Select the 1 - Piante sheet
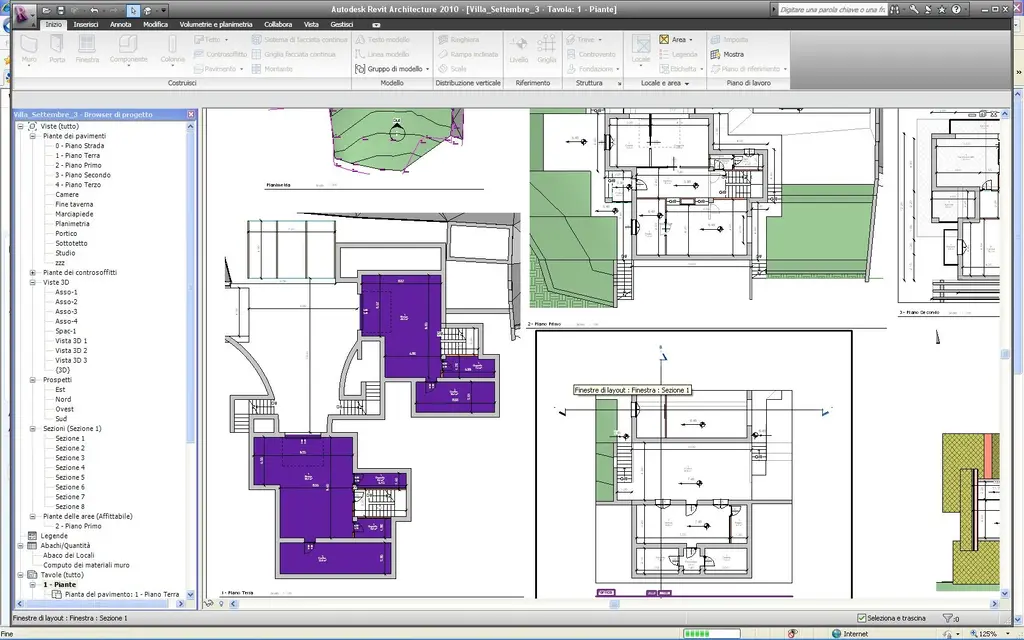This screenshot has height=640, width=1024. click(x=59, y=584)
